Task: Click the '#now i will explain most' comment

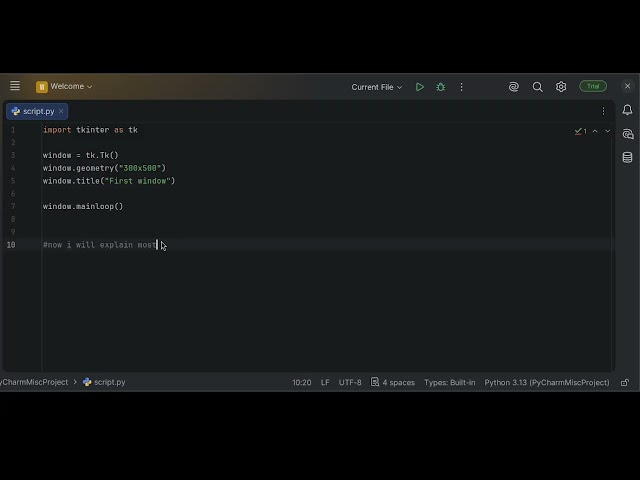Action: (100, 245)
